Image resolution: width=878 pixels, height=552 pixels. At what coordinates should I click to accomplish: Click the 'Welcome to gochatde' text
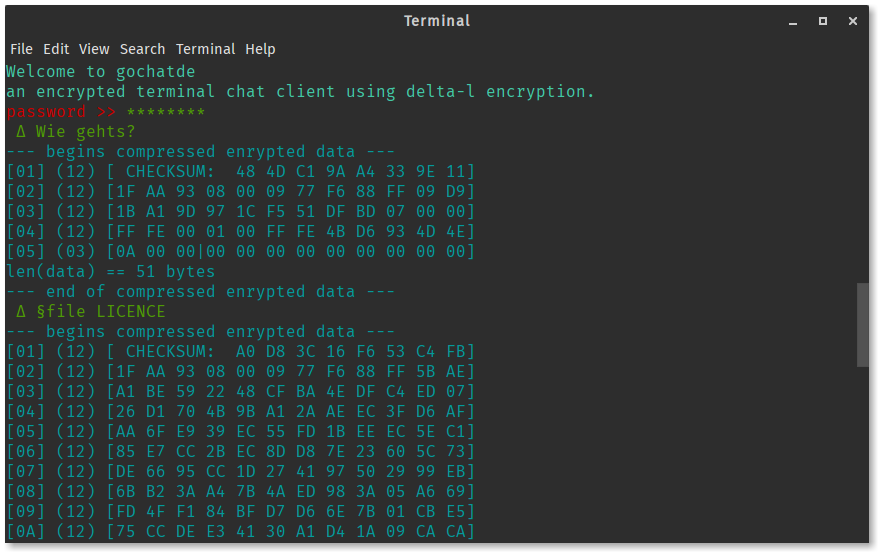coord(101,72)
